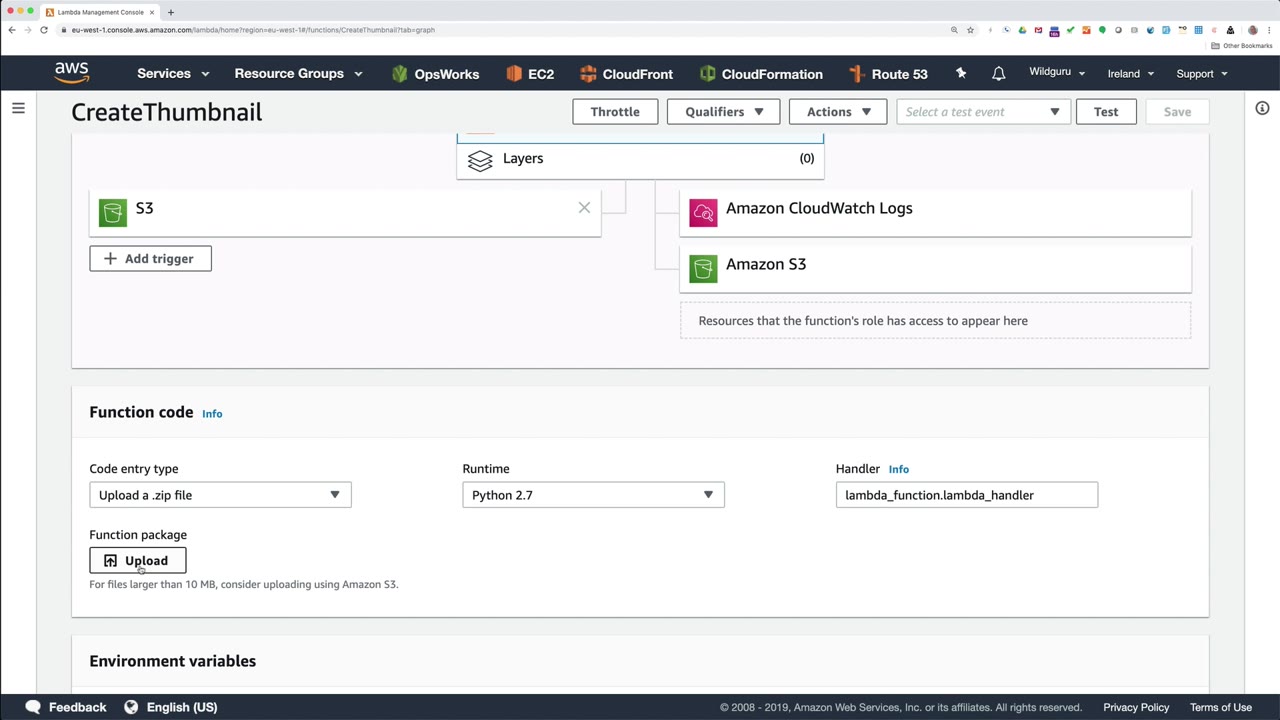1280x720 pixels.
Task: Open the CloudFront shortcut
Action: (x=626, y=74)
